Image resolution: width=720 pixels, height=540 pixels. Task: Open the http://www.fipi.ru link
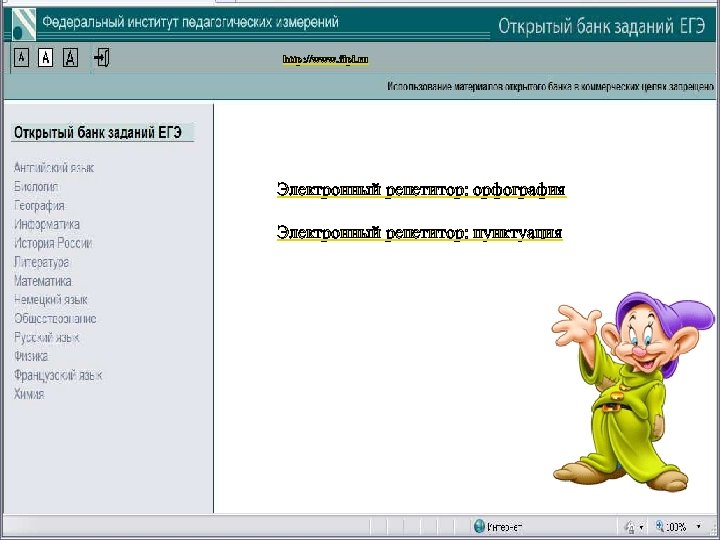pos(326,59)
